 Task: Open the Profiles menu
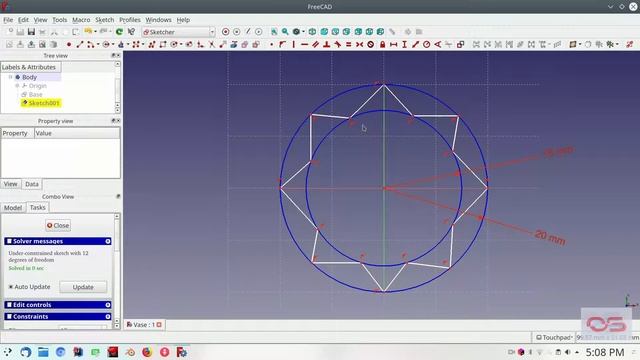pyautogui.click(x=129, y=20)
